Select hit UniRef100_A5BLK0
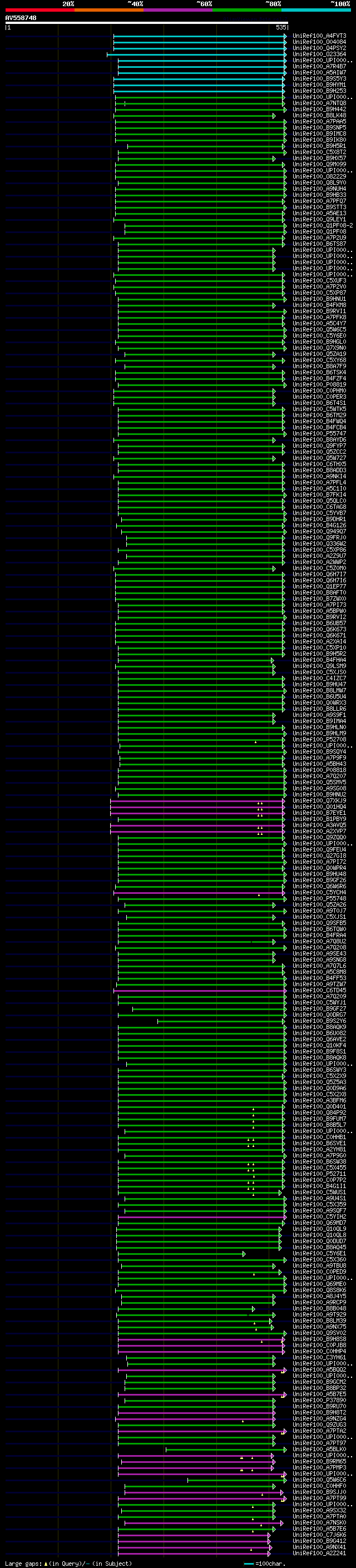 [319, 1450]
